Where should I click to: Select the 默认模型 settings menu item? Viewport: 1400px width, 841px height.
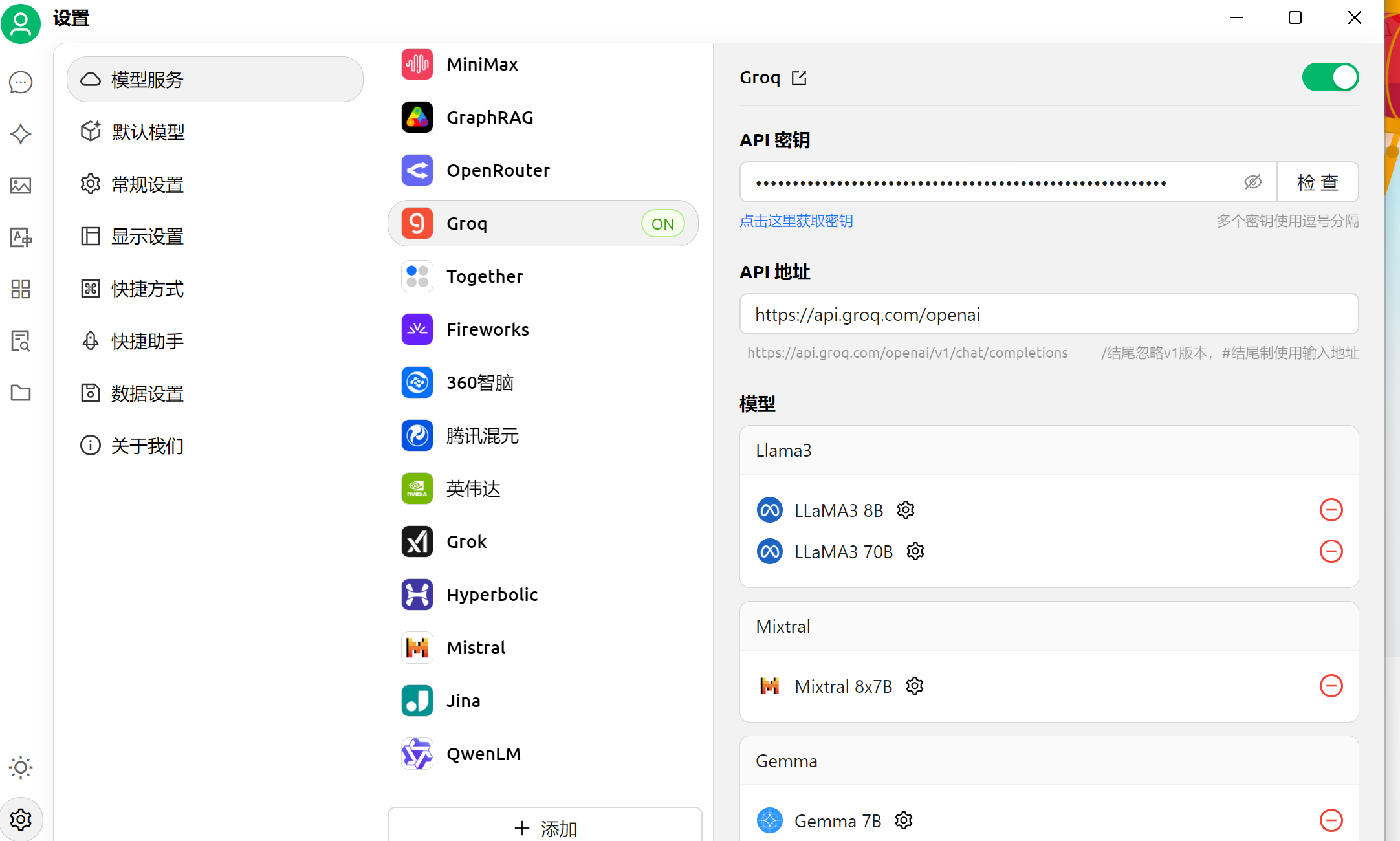(149, 132)
